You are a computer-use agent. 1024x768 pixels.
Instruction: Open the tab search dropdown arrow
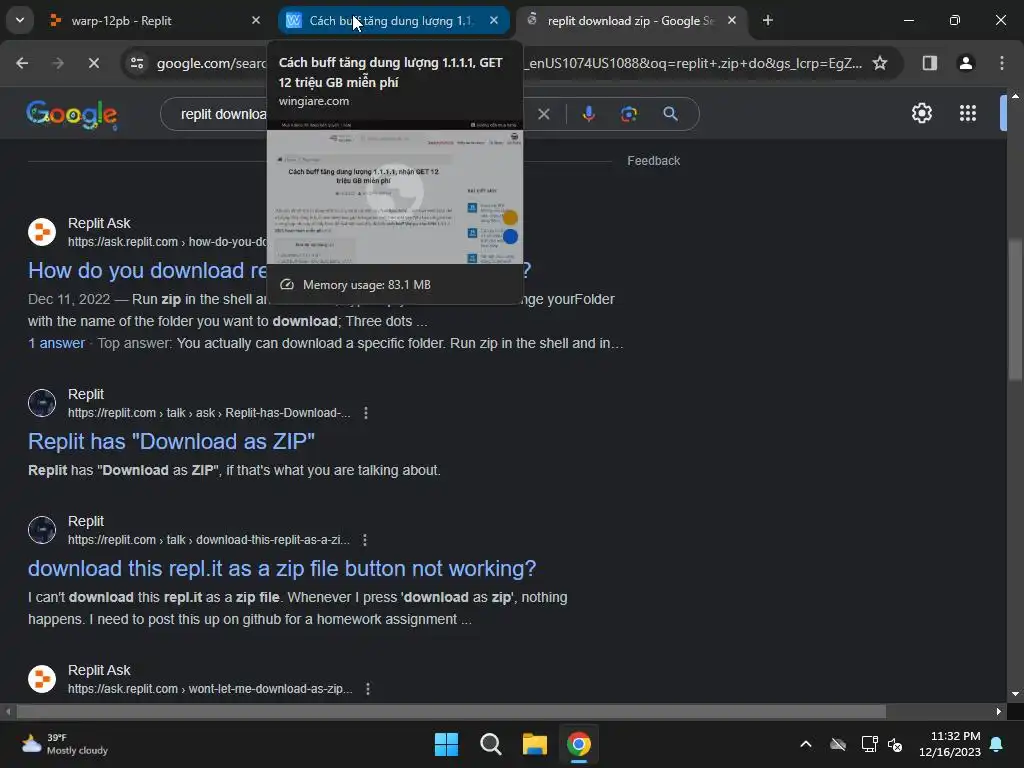(x=20, y=20)
